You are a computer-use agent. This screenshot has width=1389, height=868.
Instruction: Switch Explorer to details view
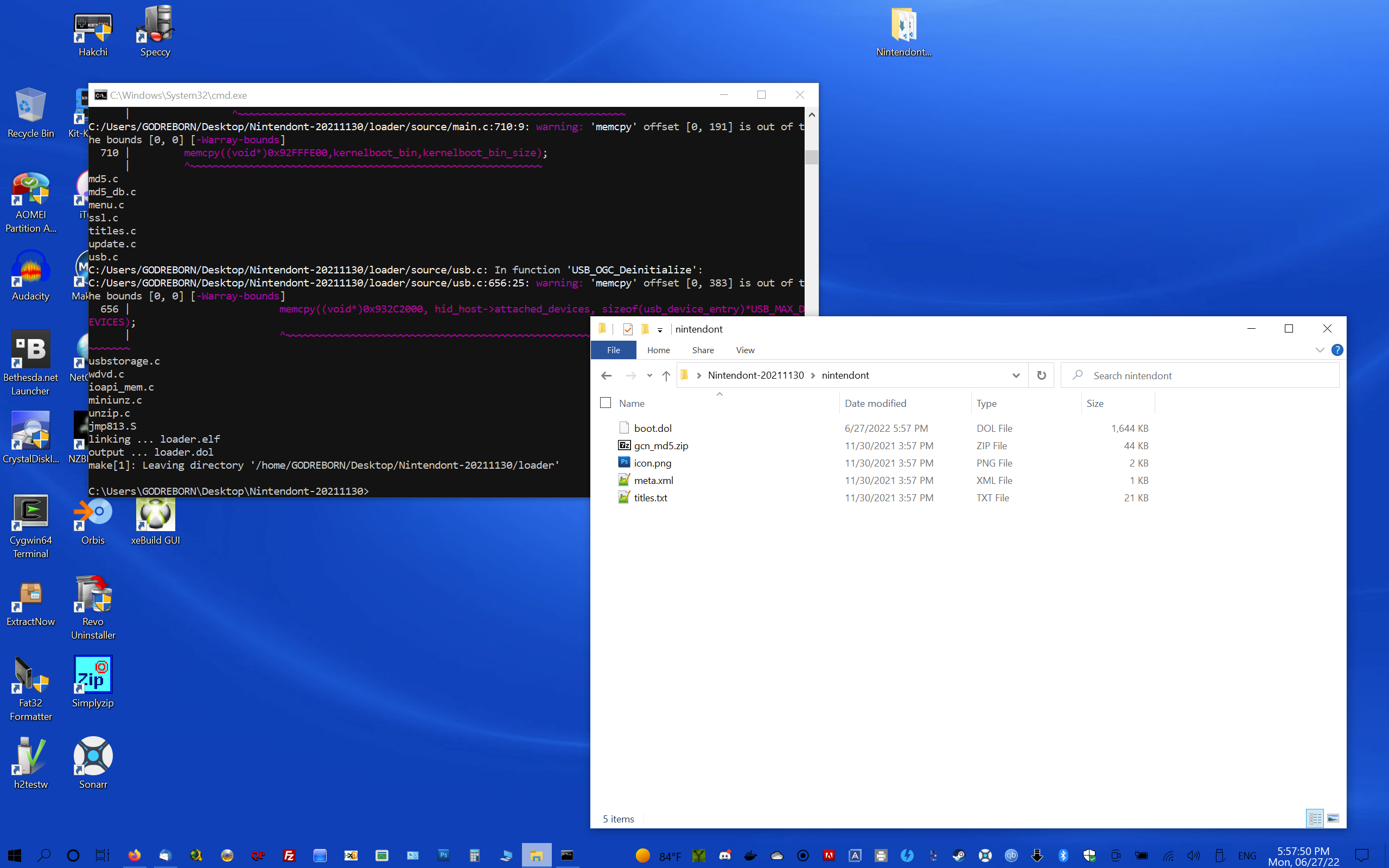1314,818
